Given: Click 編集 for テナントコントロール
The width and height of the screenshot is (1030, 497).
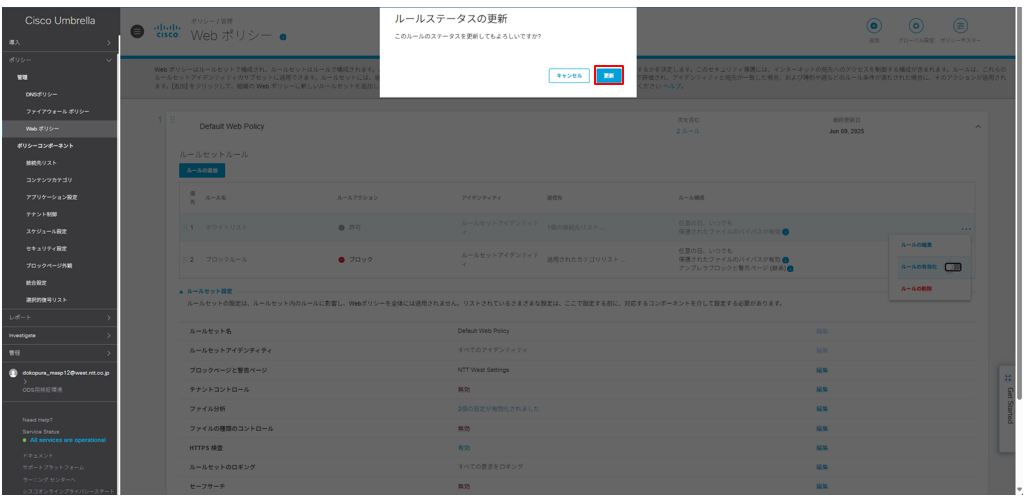Looking at the screenshot, I should [822, 390].
